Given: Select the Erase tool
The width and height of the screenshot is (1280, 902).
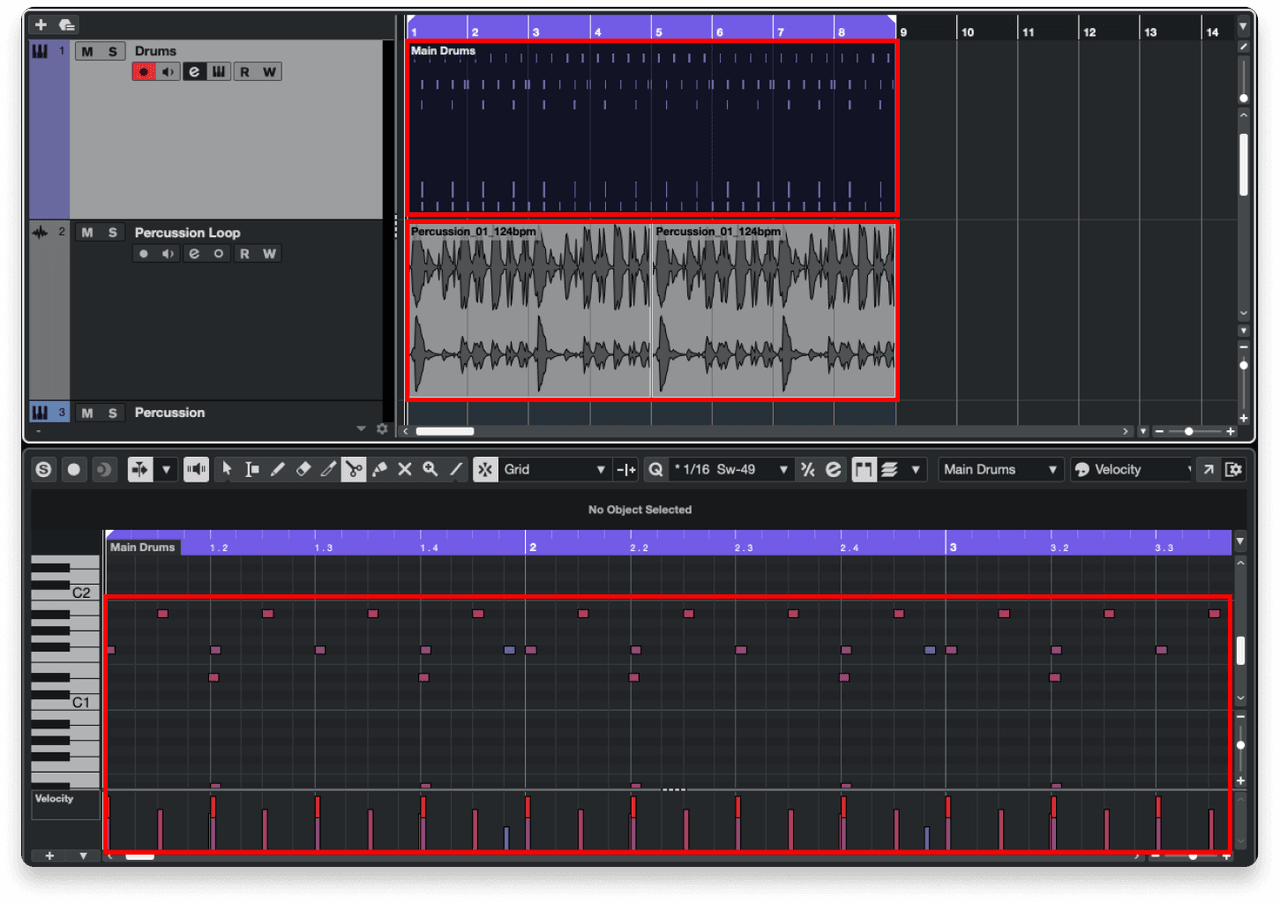Looking at the screenshot, I should click(303, 469).
